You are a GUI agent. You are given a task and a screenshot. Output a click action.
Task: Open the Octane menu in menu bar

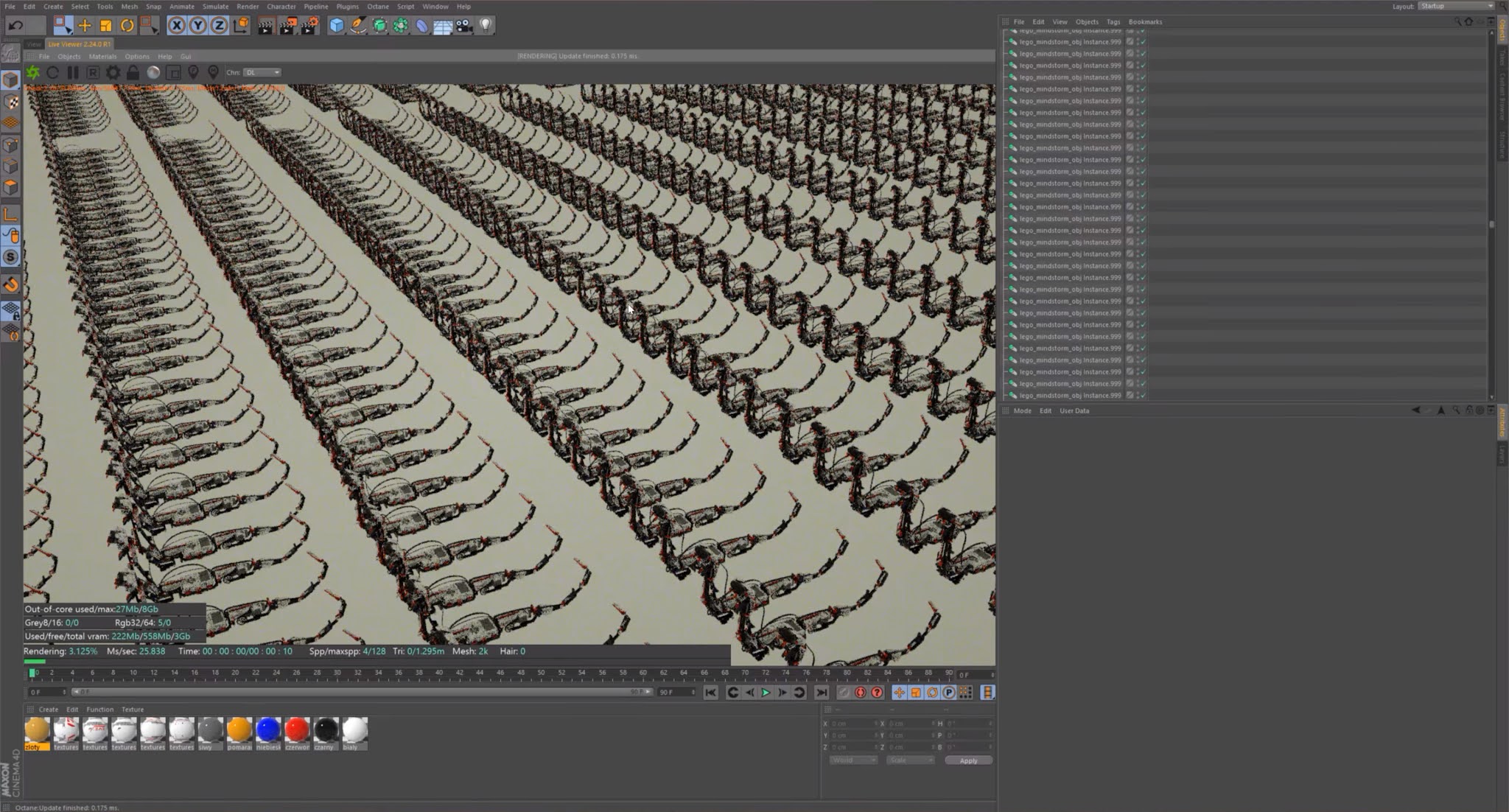378,7
